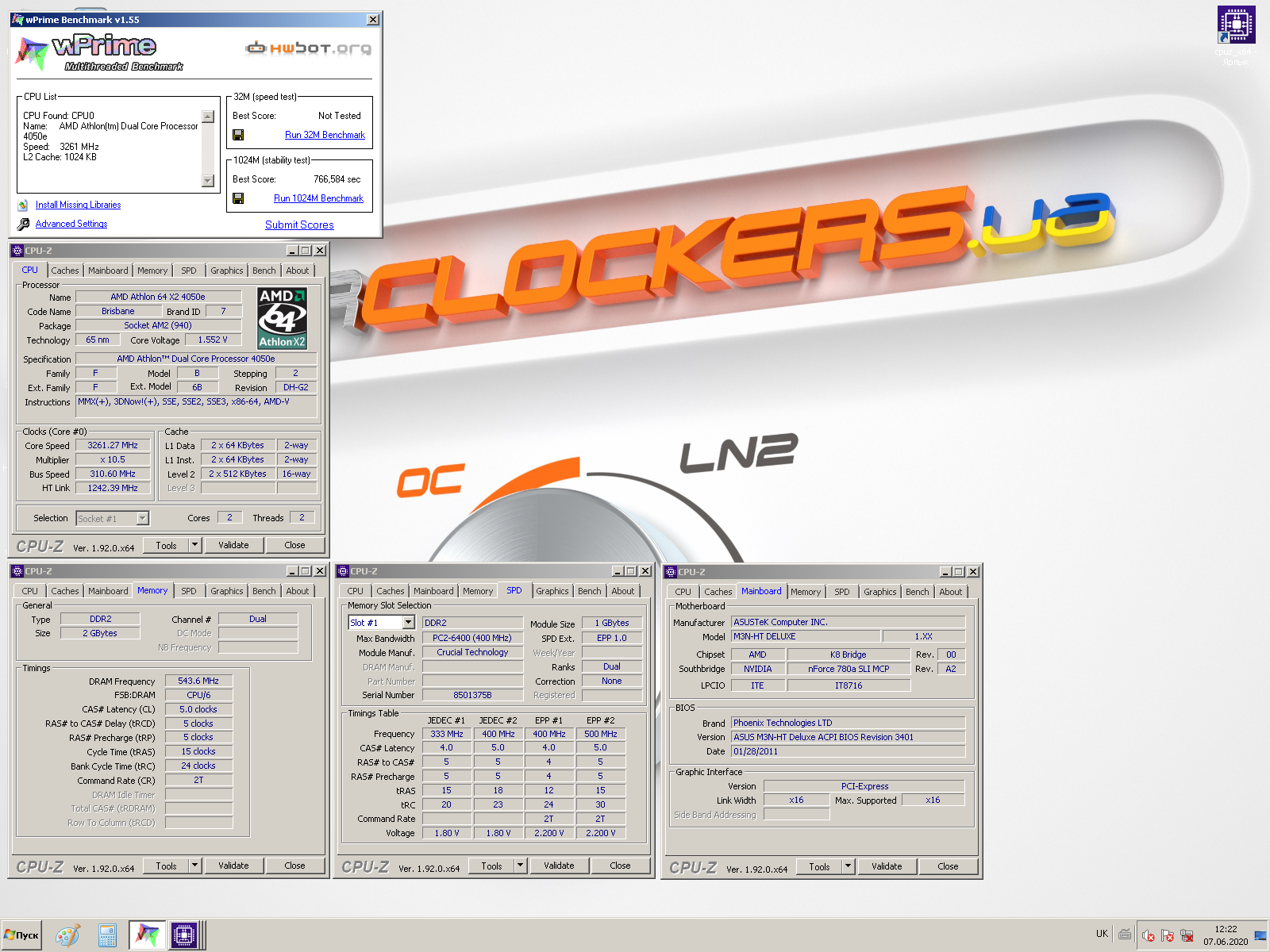This screenshot has width=1270, height=952.
Task: Expand Tools arrow in the Memory tab window
Action: coord(194,866)
